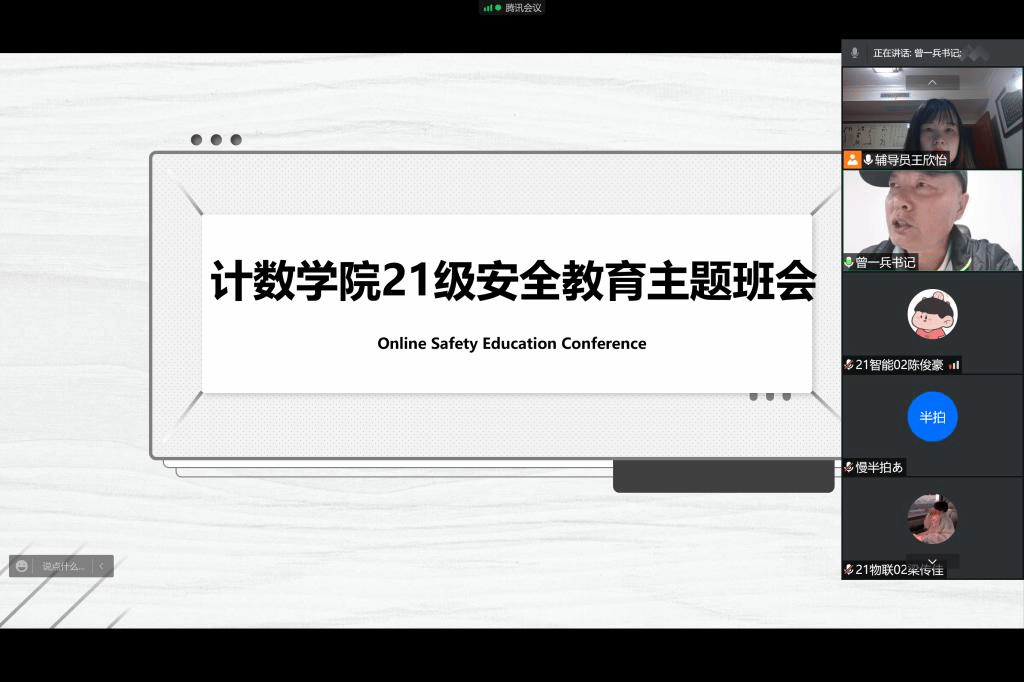The height and width of the screenshot is (682, 1024).
Task: Click the 腾讯会议 title at top
Action: (x=523, y=8)
